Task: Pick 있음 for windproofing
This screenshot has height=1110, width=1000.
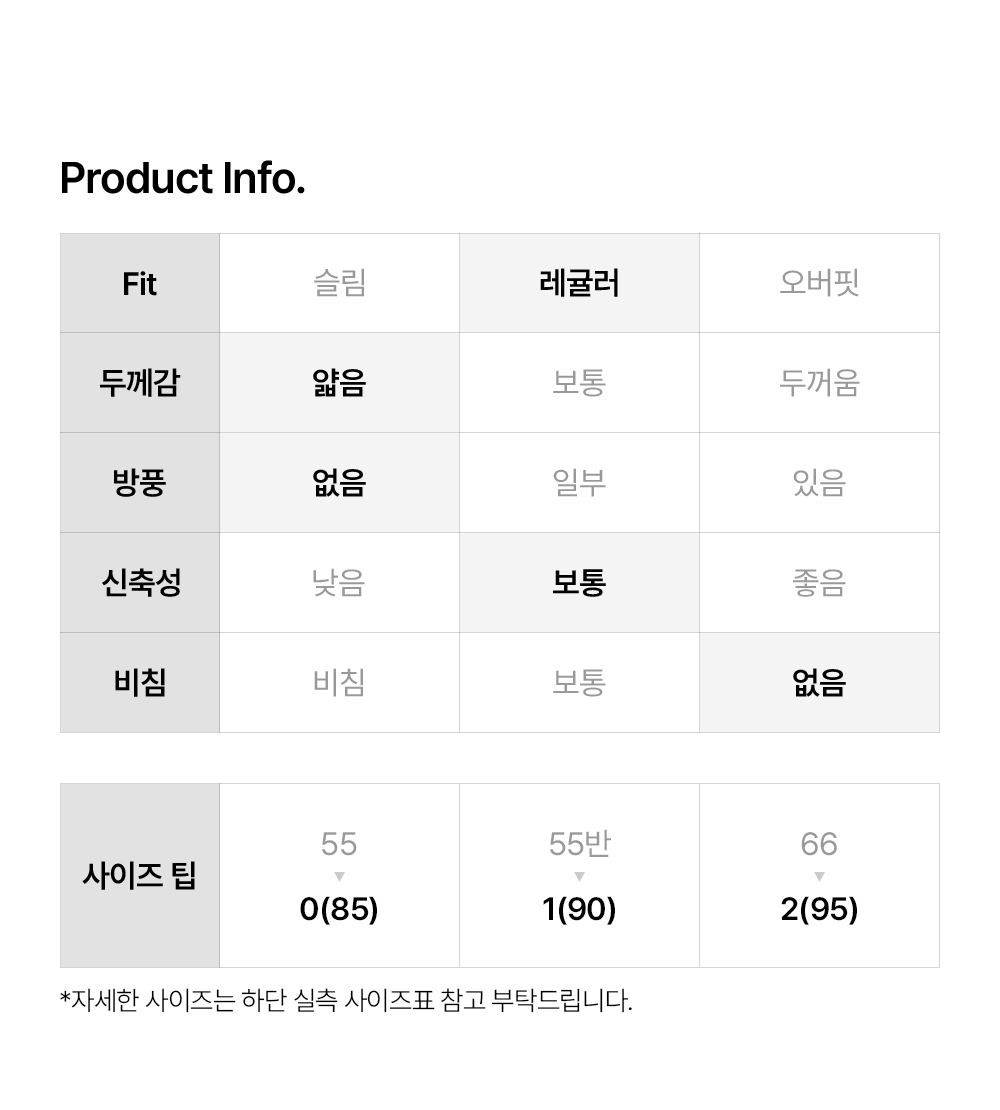Action: click(x=819, y=483)
